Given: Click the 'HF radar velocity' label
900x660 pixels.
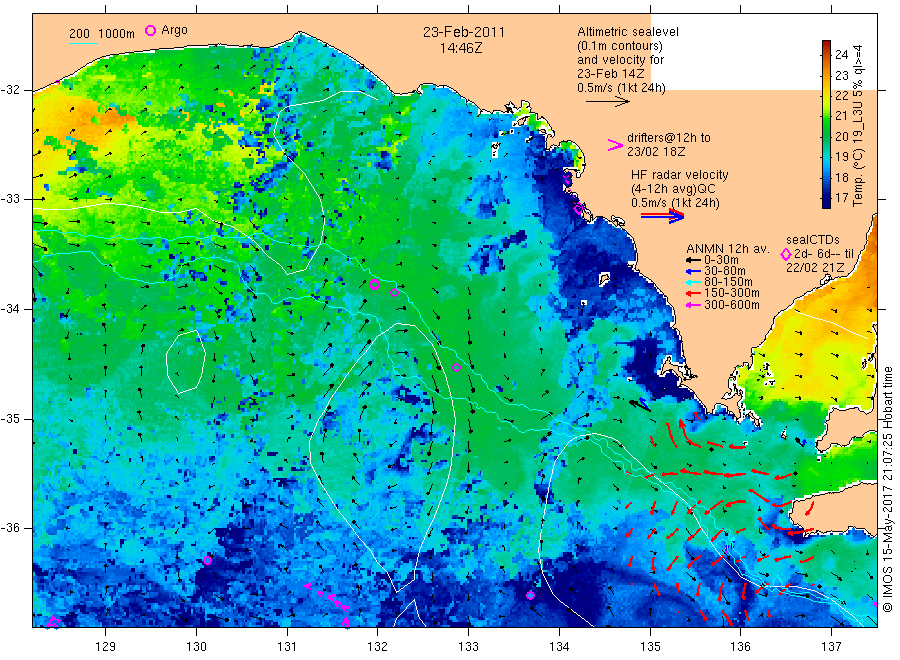Looking at the screenshot, I should click(x=680, y=174).
